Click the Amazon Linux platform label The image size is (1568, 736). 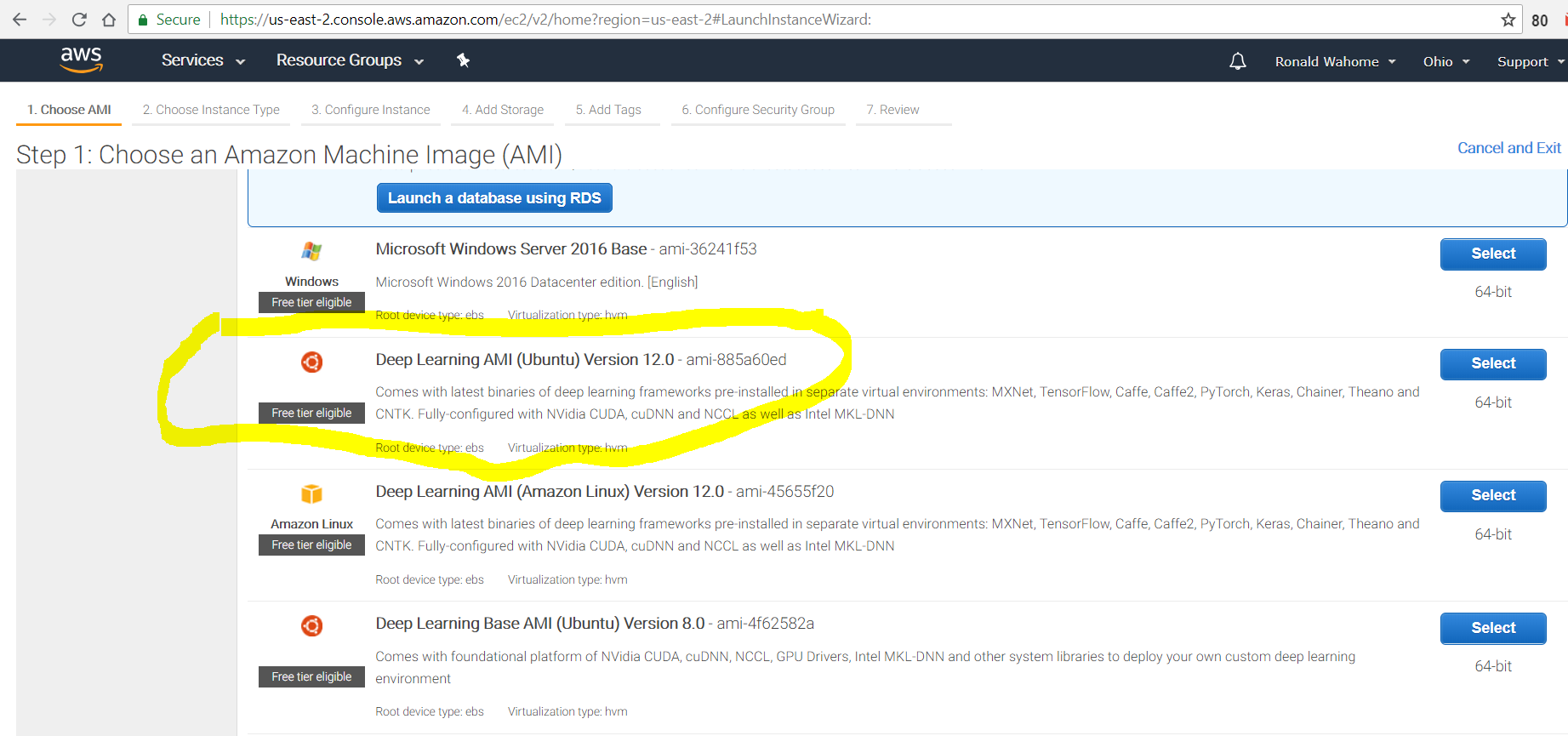click(311, 524)
